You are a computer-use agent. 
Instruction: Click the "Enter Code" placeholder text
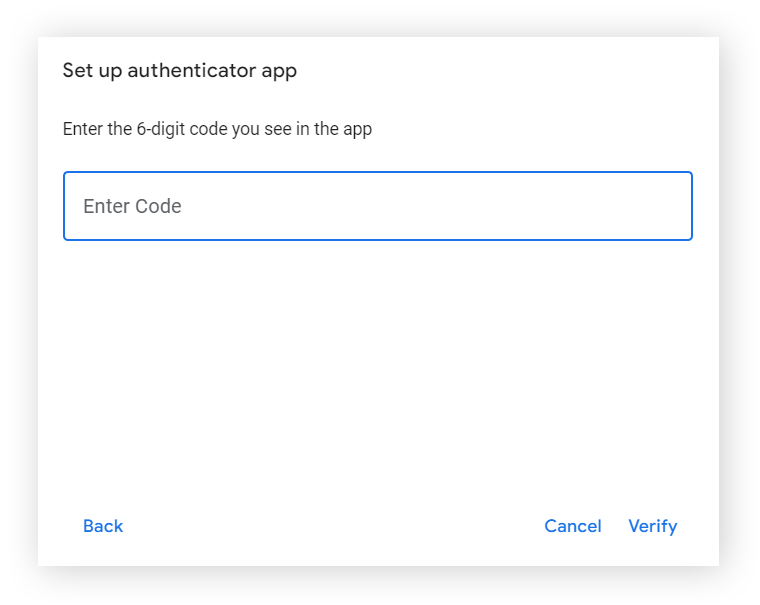132,206
